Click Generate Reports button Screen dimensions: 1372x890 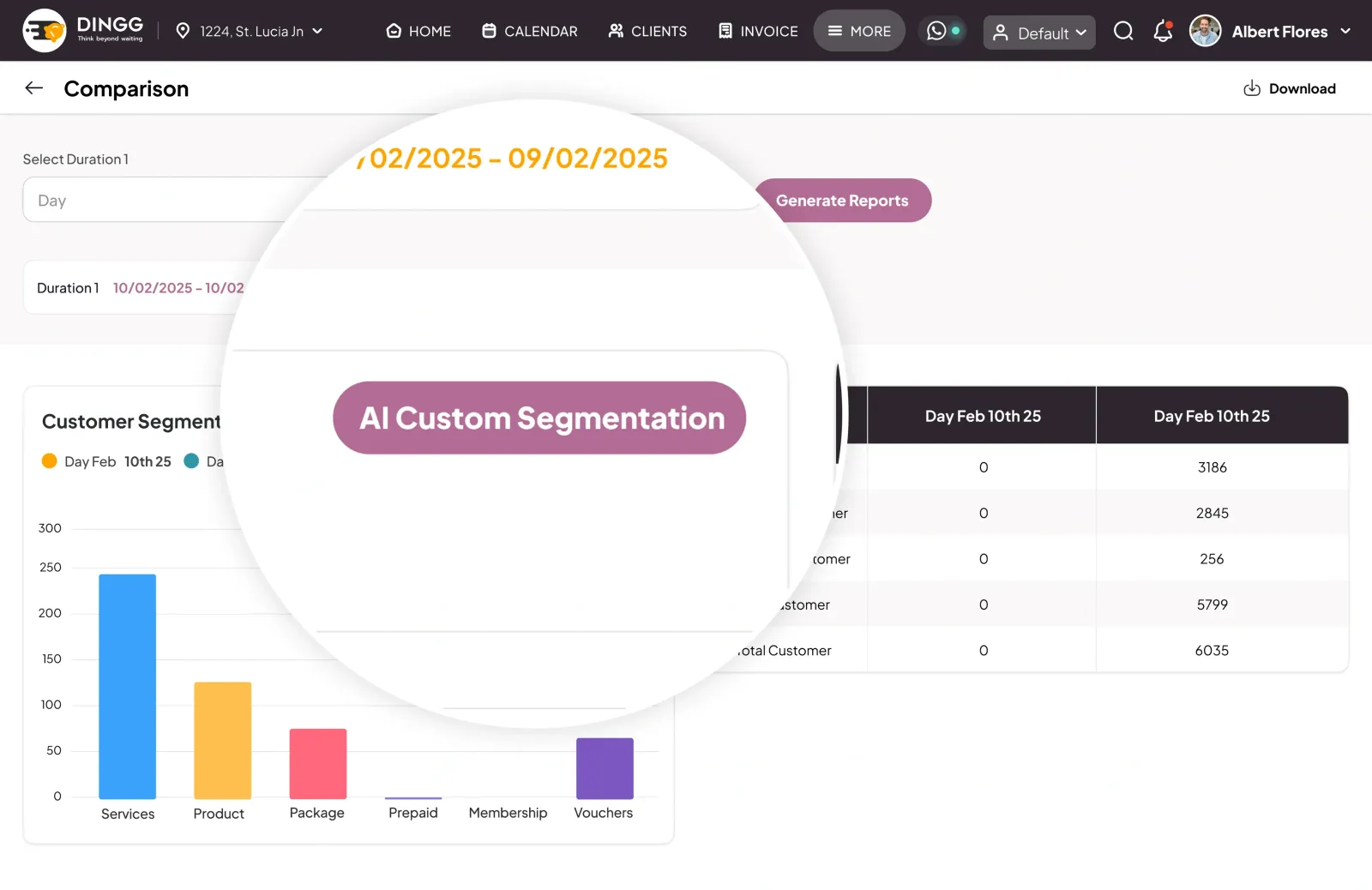tap(842, 200)
